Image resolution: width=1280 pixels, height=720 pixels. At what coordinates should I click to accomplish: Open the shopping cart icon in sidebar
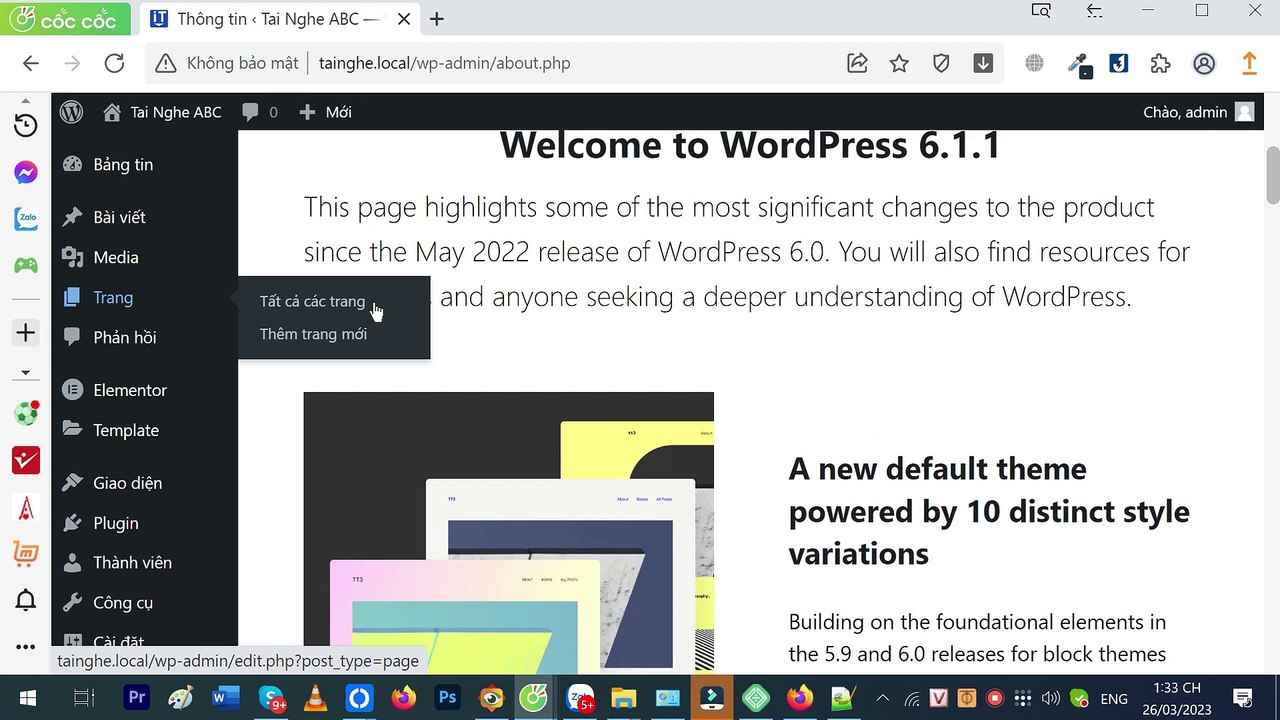pyautogui.click(x=26, y=553)
